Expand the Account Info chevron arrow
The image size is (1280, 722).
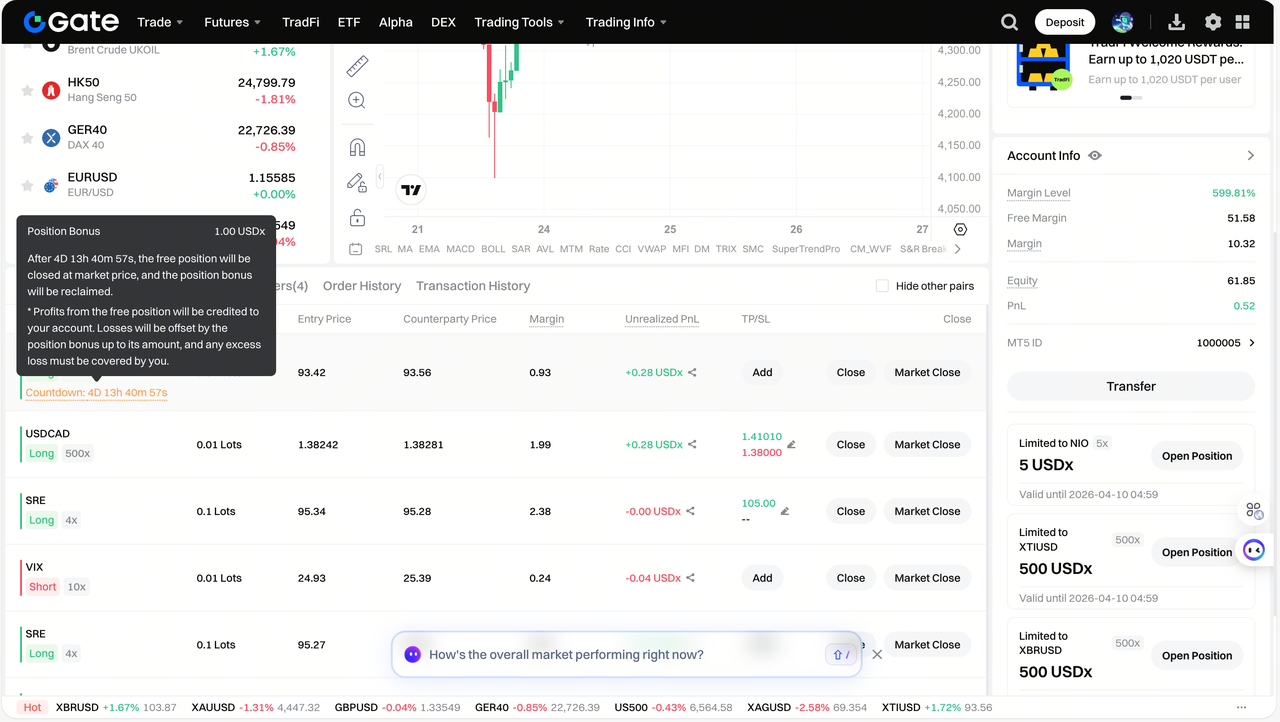(x=1250, y=156)
